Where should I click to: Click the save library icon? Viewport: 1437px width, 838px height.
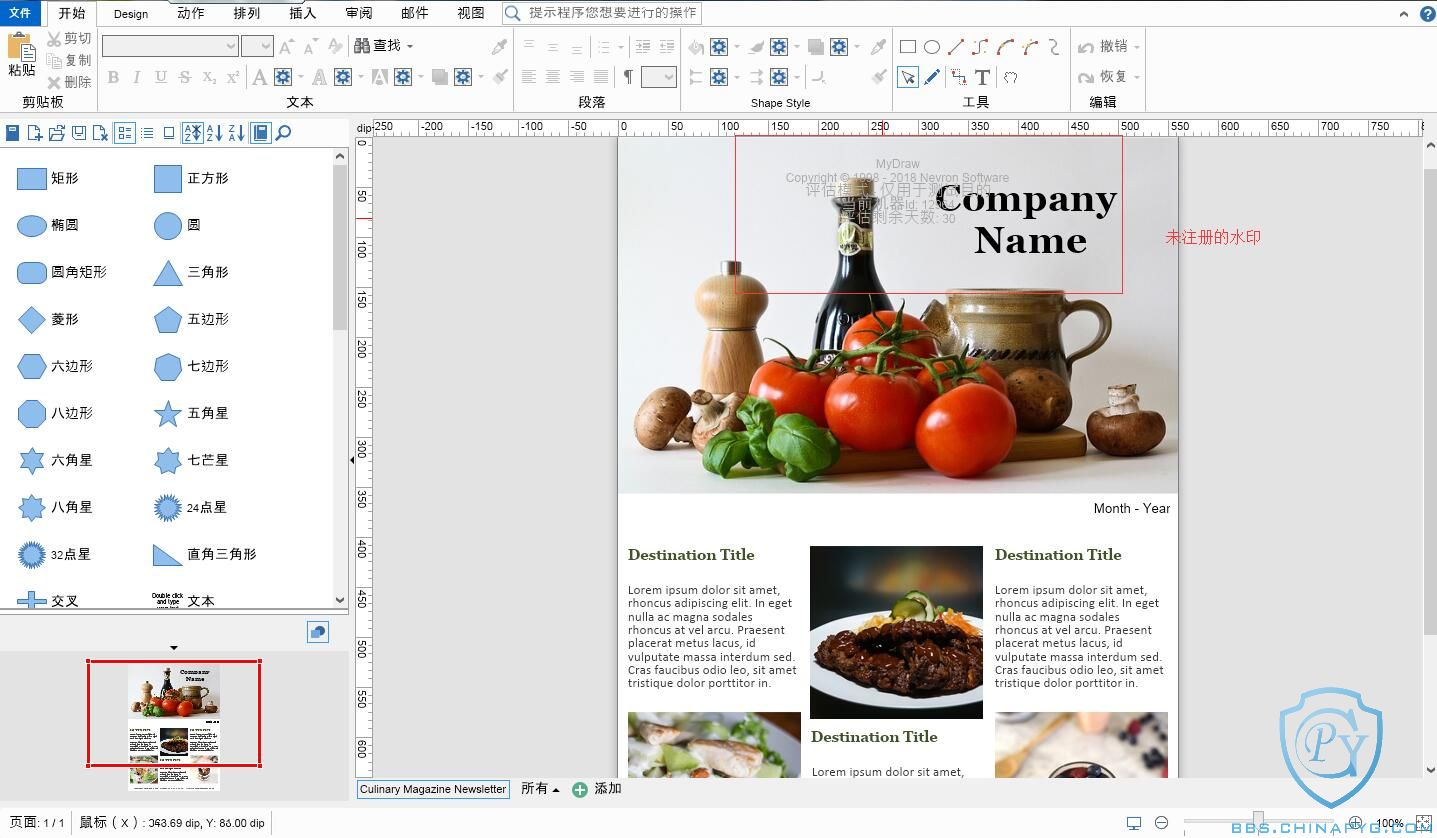pos(79,133)
